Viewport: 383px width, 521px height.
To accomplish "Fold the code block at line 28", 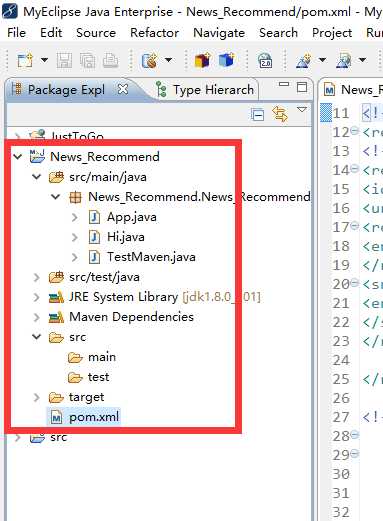I will [x=355, y=434].
